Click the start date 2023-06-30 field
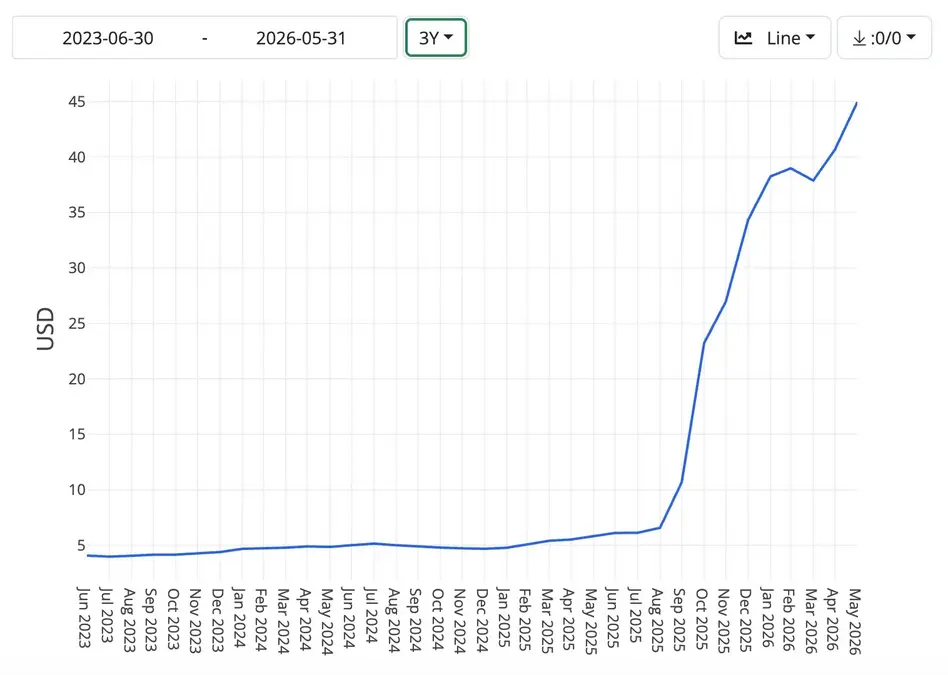Screen dimensions: 948x675 (x=108, y=38)
